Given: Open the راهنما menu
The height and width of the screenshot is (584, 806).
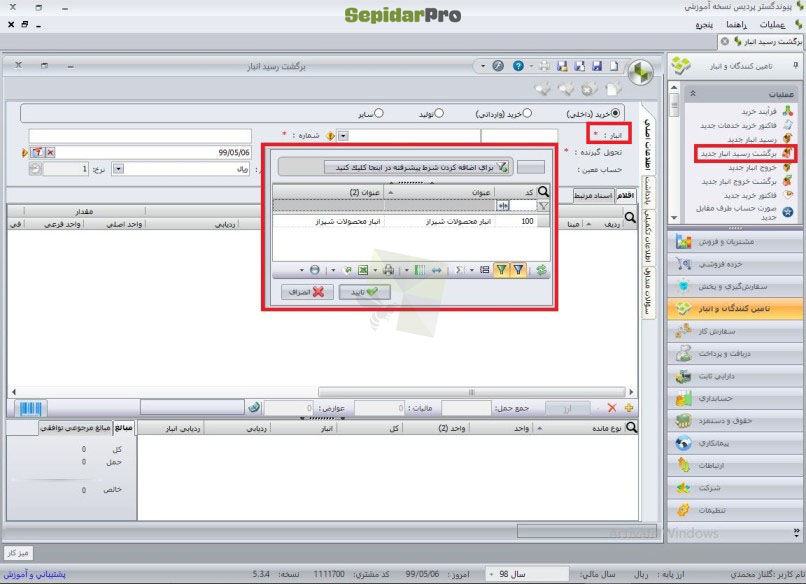Looking at the screenshot, I should (x=736, y=25).
